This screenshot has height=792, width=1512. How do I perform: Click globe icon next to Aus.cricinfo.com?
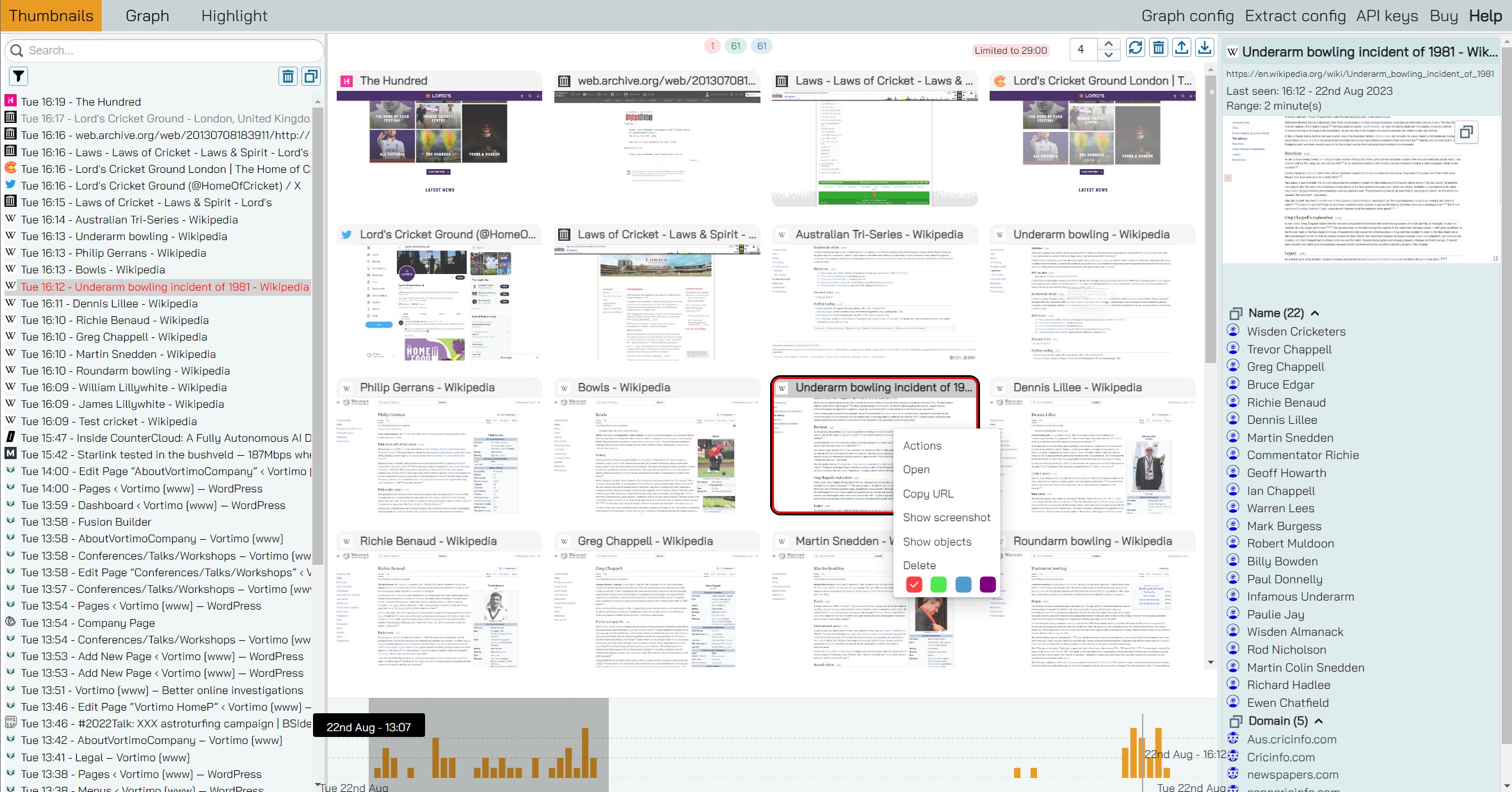click(1233, 738)
